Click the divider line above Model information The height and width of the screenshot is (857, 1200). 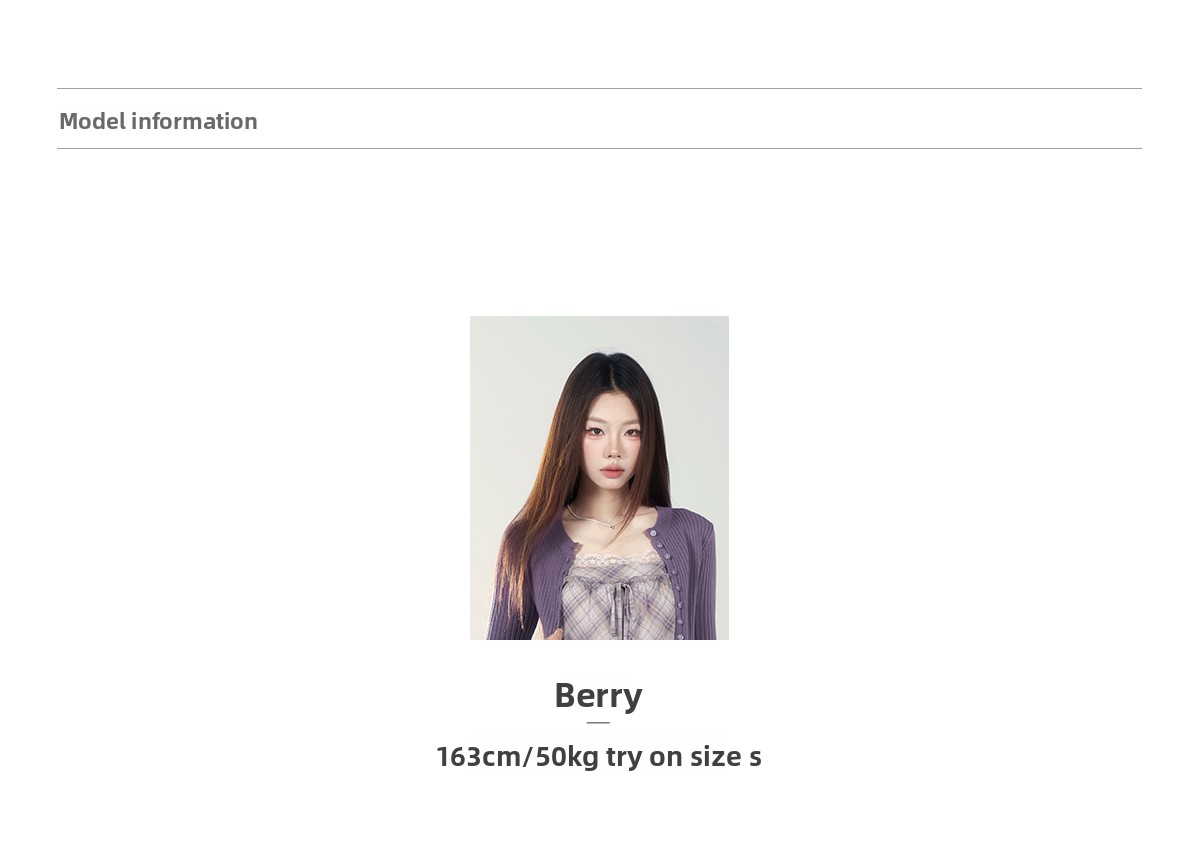(x=599, y=89)
